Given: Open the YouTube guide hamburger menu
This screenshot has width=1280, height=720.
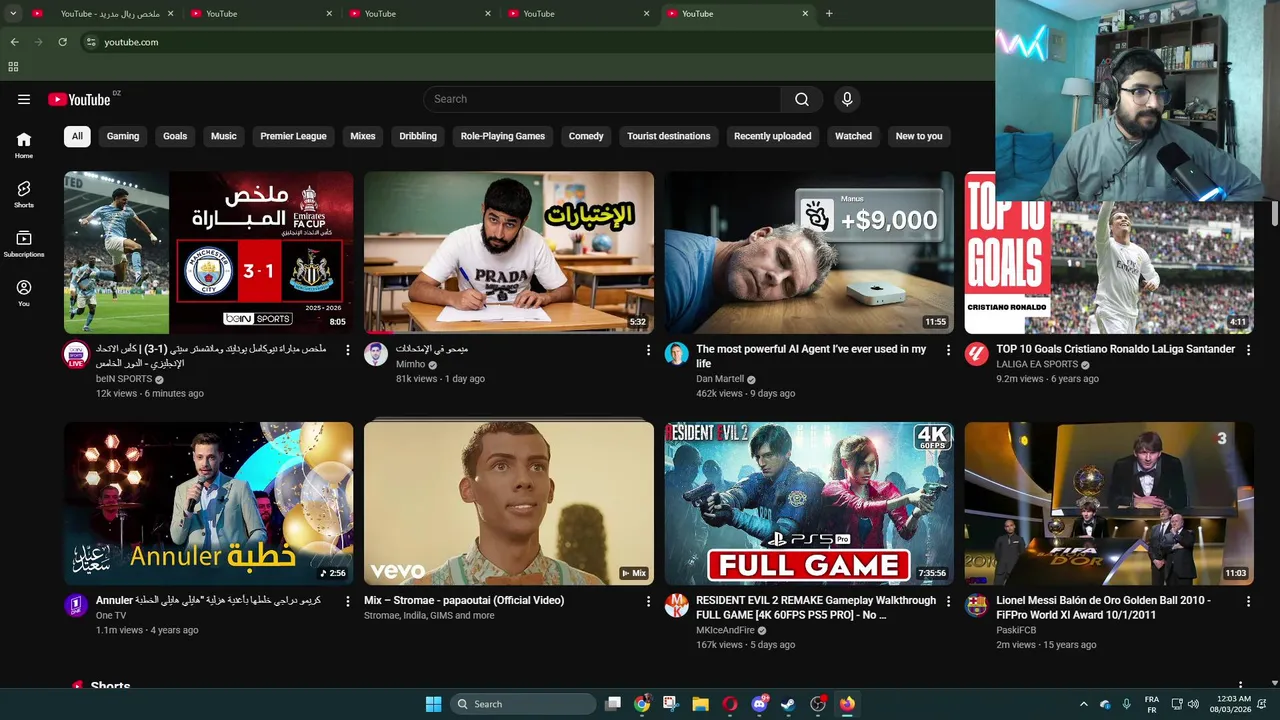Looking at the screenshot, I should pyautogui.click(x=24, y=99).
